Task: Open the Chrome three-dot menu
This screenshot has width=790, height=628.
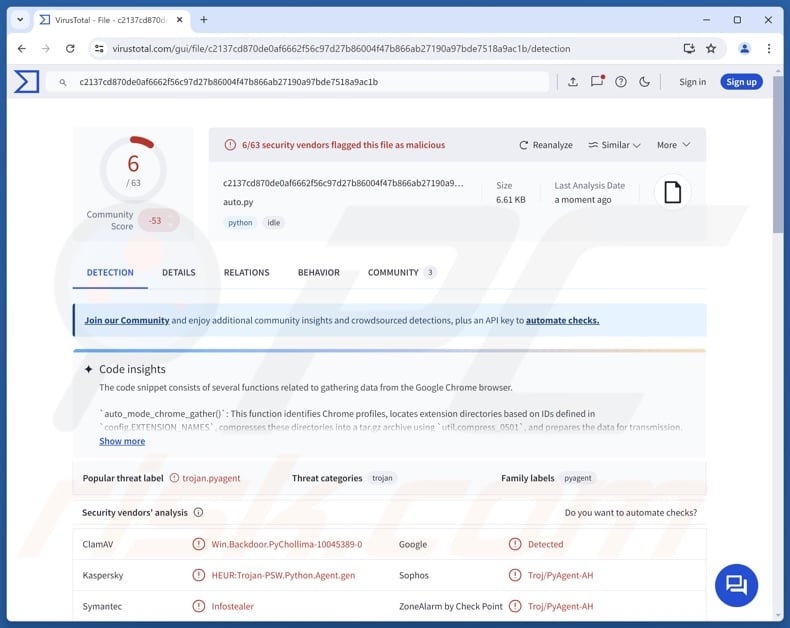Action: [769, 48]
